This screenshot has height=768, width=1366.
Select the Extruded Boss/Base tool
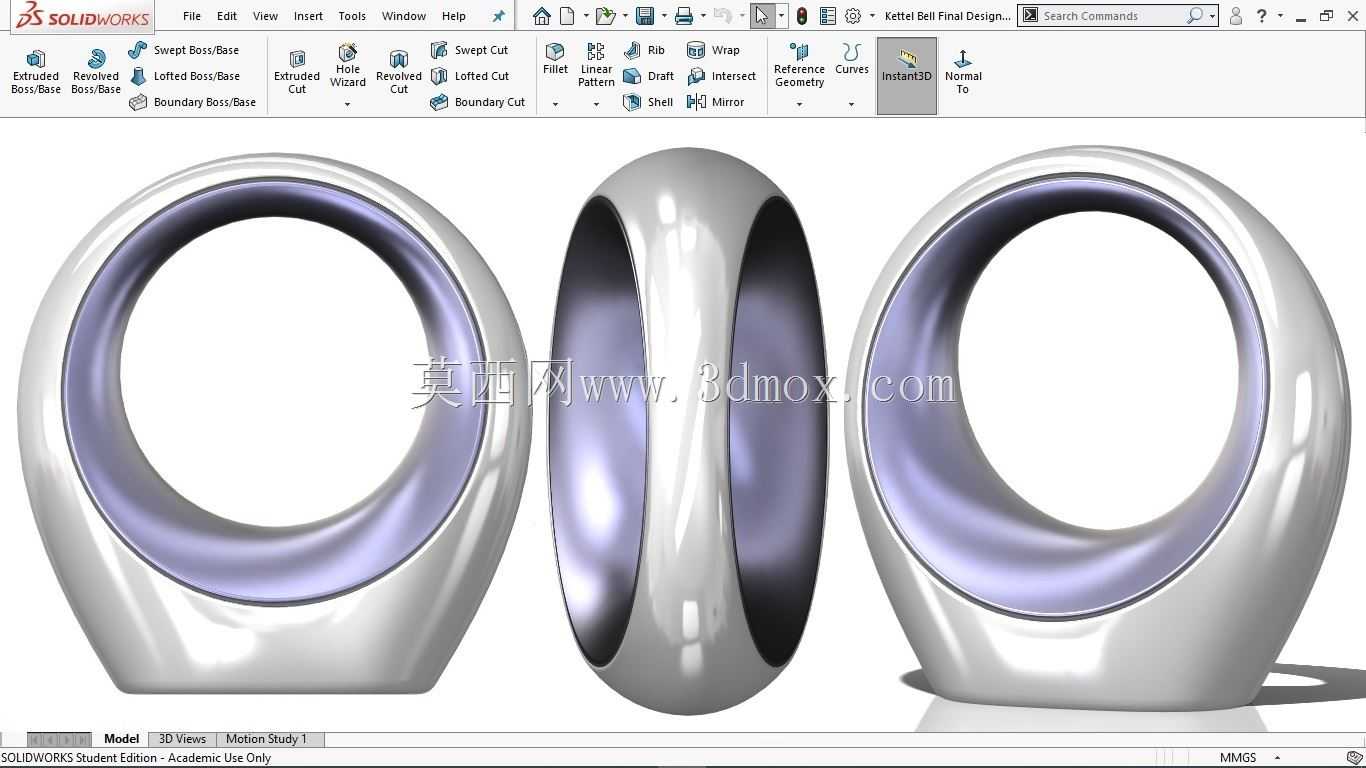tap(36, 72)
